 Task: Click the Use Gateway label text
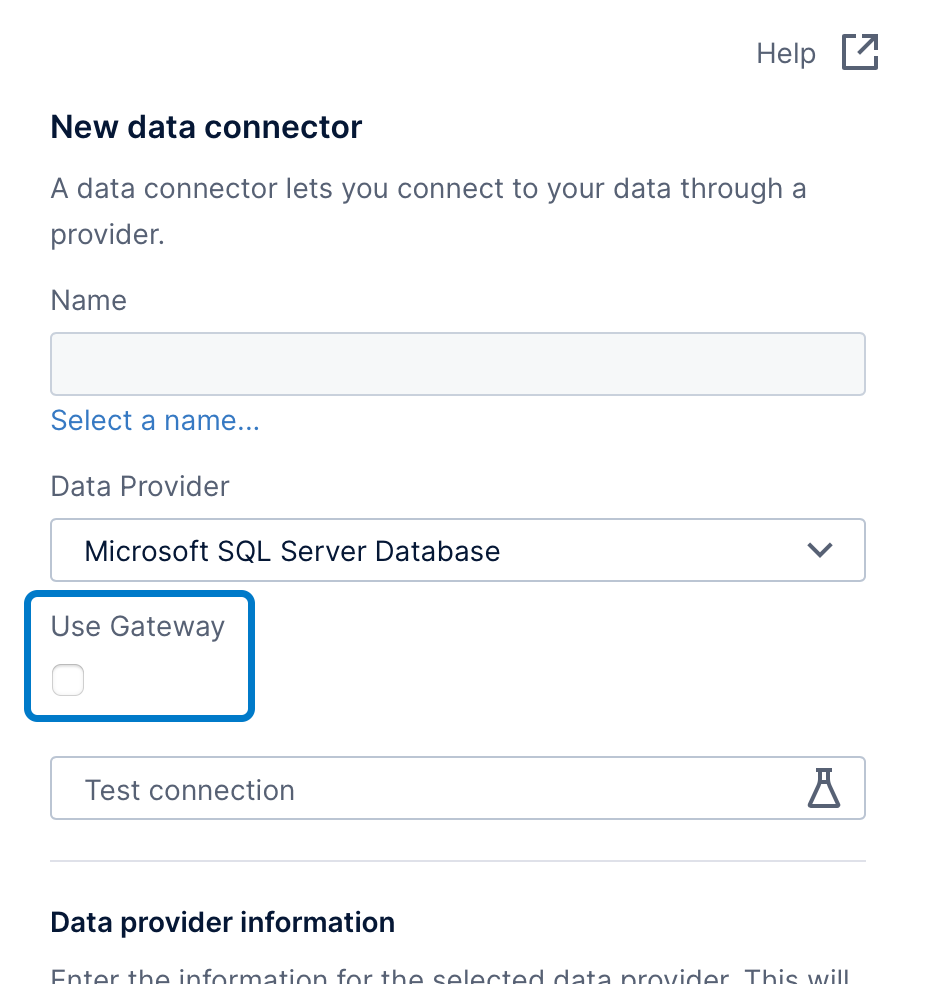(138, 627)
